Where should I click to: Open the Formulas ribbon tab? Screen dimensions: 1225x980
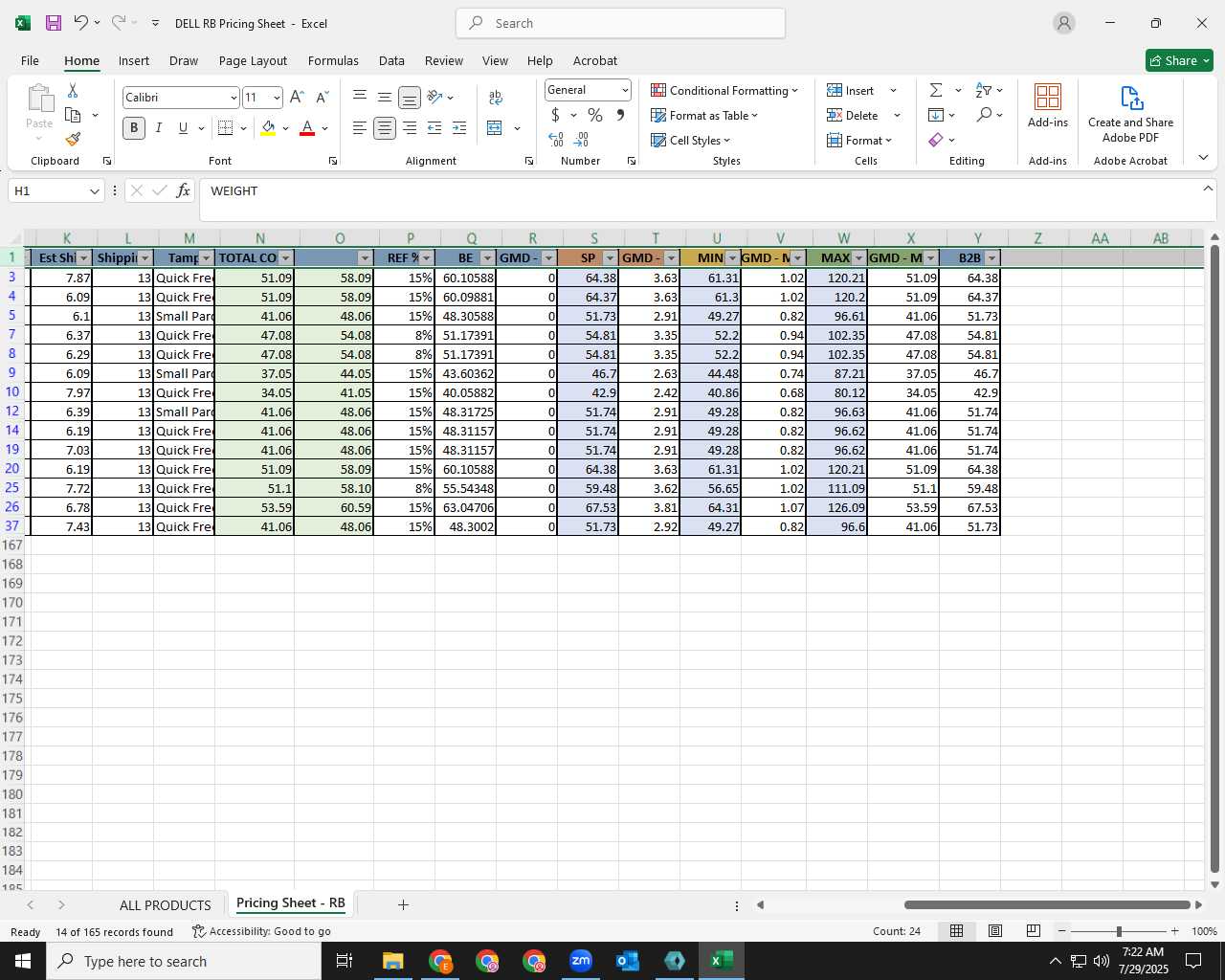(333, 60)
